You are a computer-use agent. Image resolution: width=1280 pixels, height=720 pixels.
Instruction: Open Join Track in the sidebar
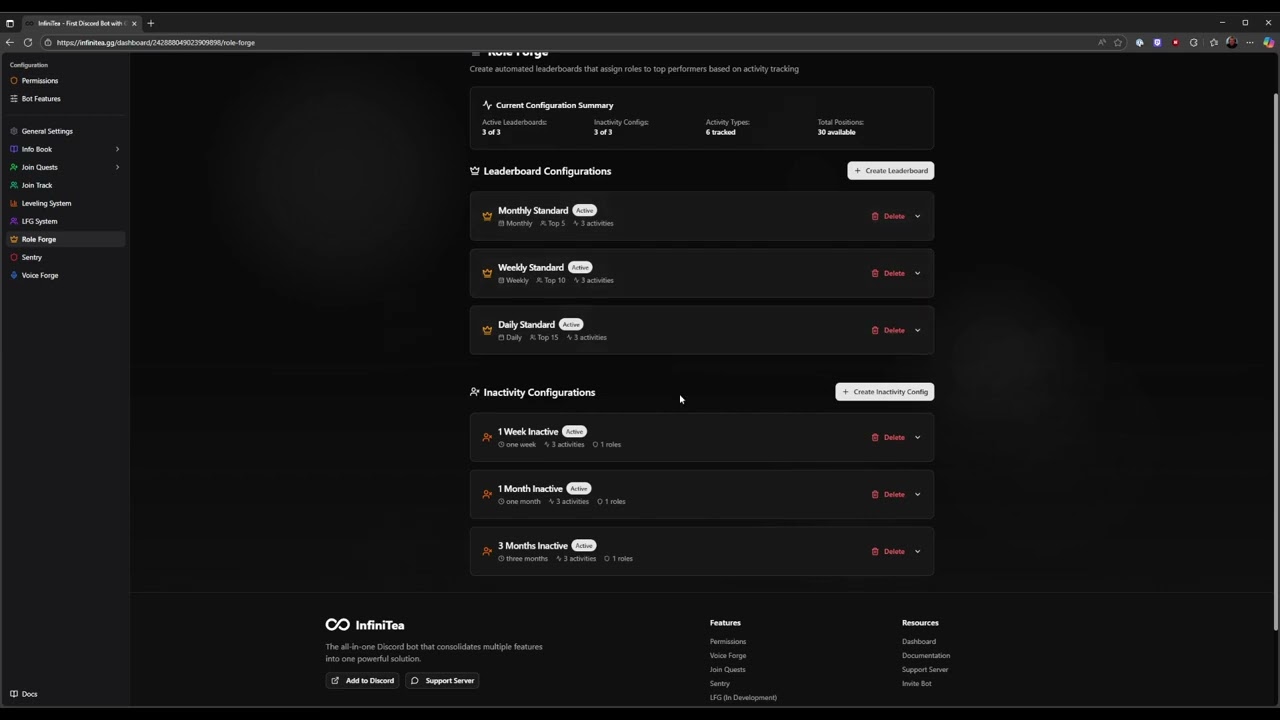[x=37, y=185]
